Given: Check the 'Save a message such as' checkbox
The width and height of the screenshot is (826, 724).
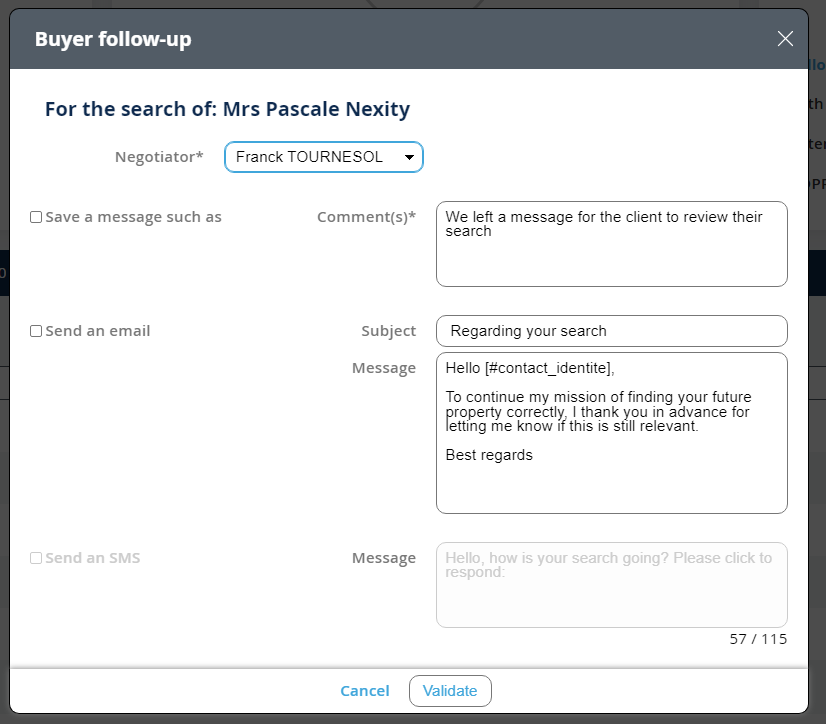Looking at the screenshot, I should (x=36, y=217).
